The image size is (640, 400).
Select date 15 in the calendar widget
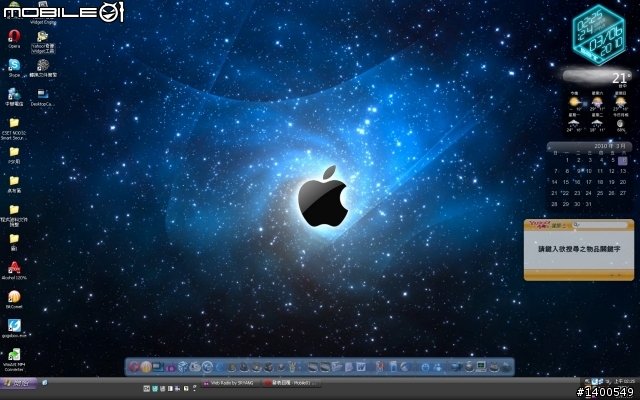(566, 182)
